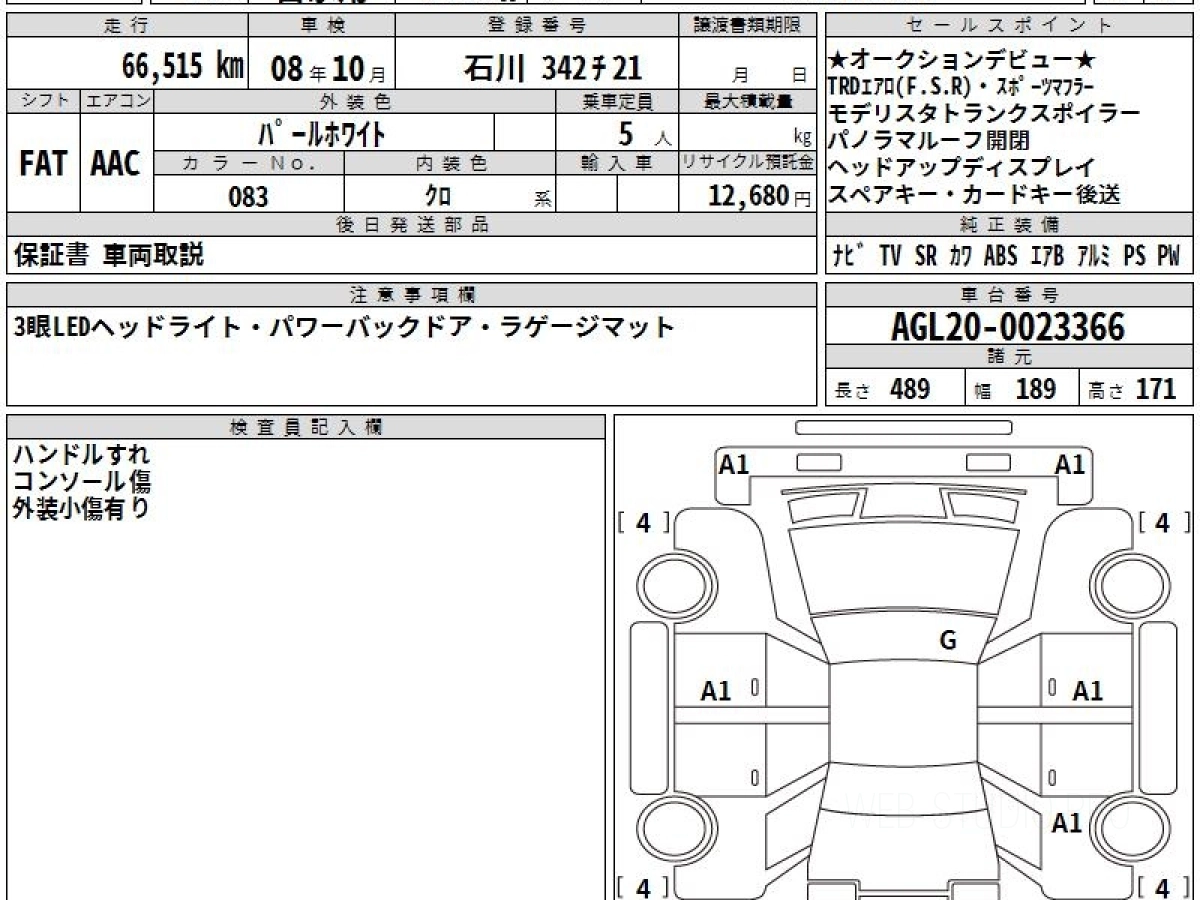This screenshot has width=1200, height=900.
Task: Select ヘッドアップディスプレイ line
Action: pos(962,167)
